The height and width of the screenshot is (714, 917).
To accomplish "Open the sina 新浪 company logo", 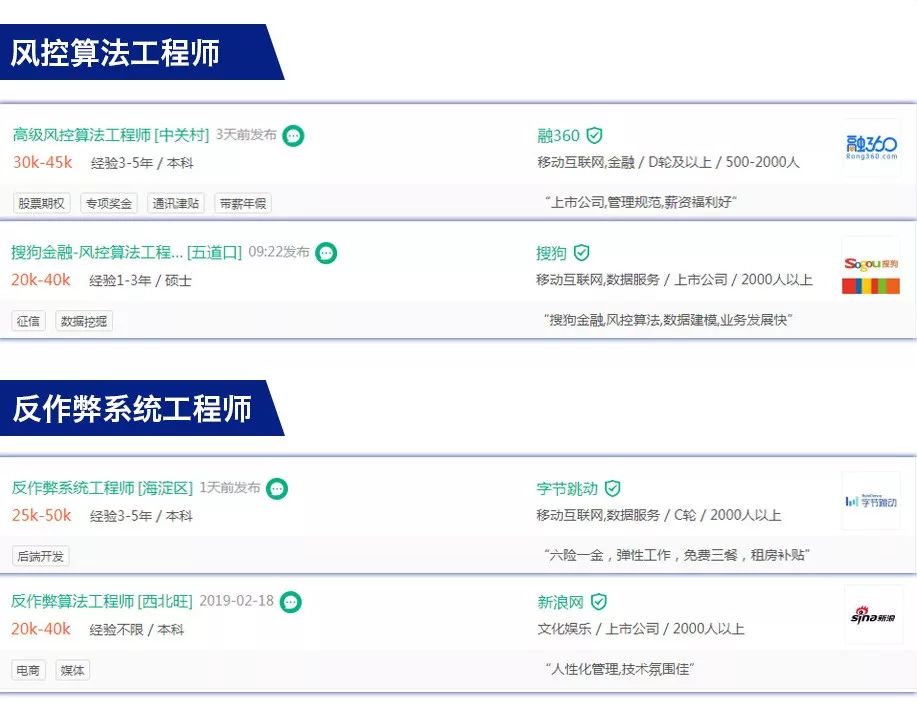I will tap(873, 615).
